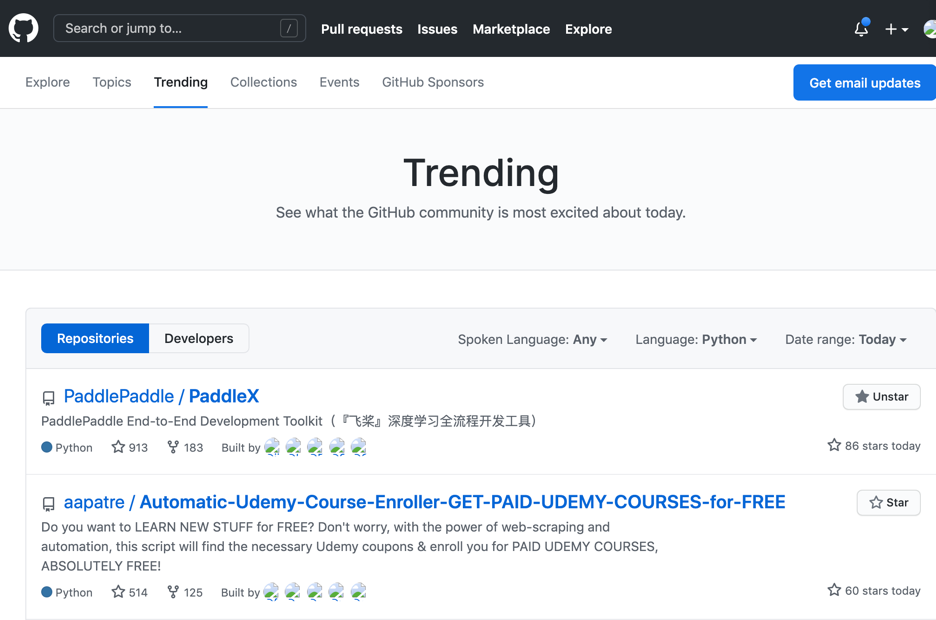
Task: Open the aapatre Automatic-Udemy-Course-Enroller repository link
Action: tap(424, 502)
